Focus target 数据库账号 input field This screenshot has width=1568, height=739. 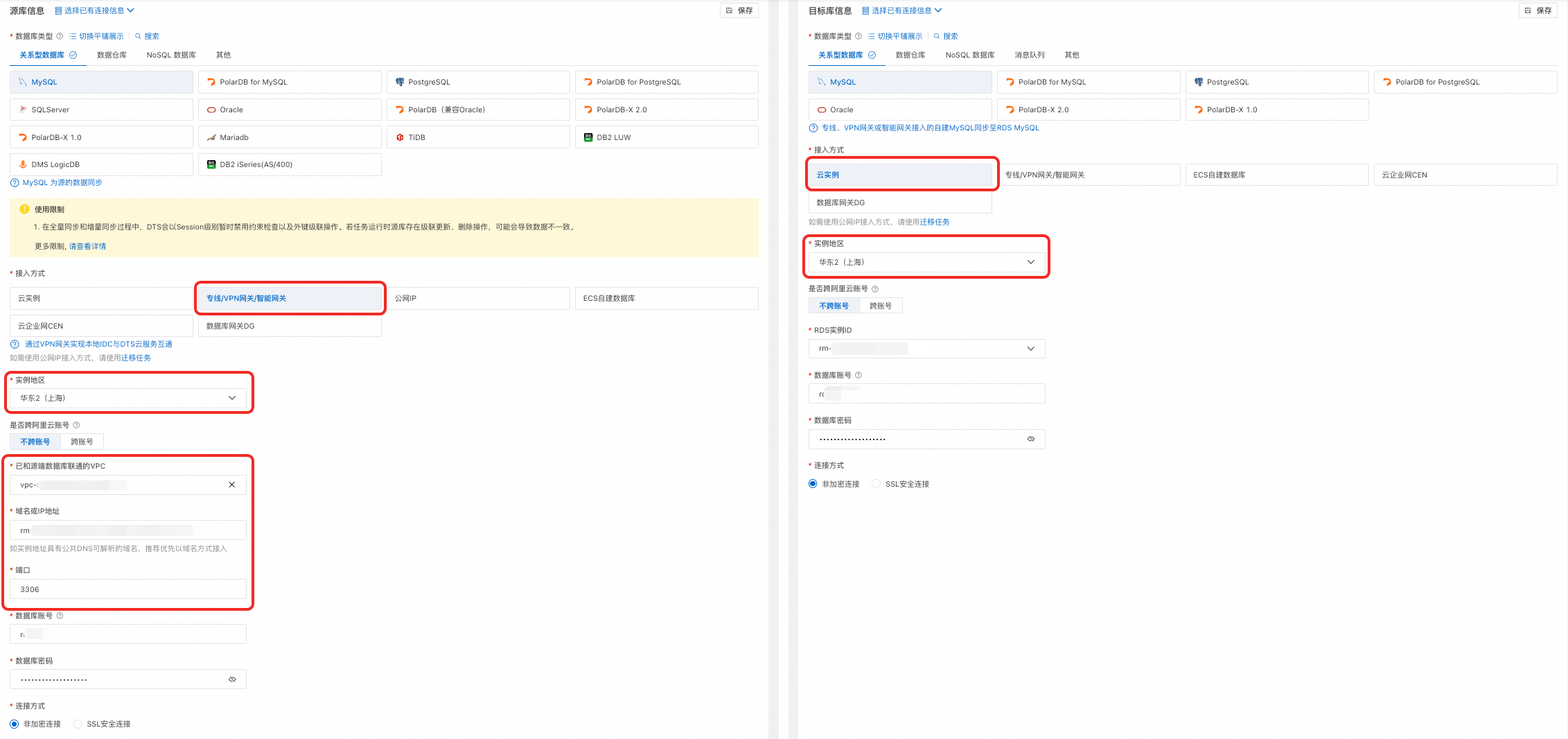click(x=926, y=394)
